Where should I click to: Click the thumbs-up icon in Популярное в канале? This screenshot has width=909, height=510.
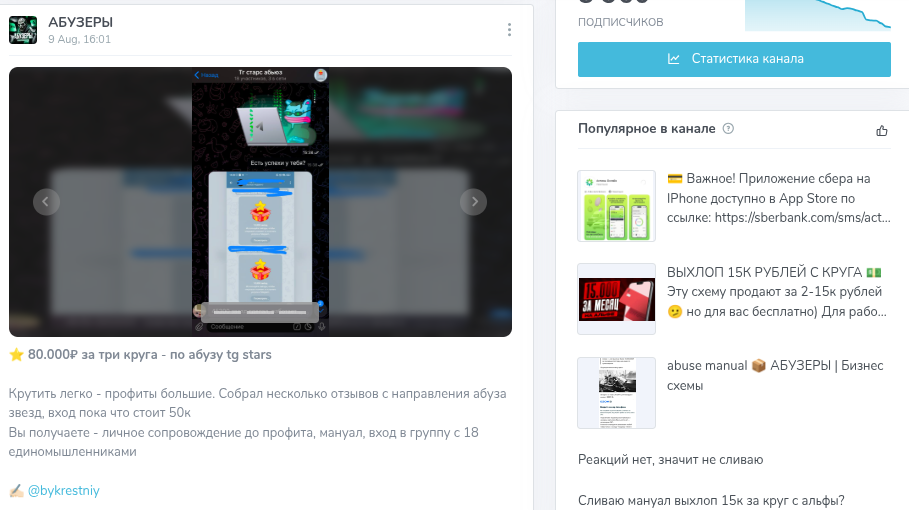tap(882, 130)
